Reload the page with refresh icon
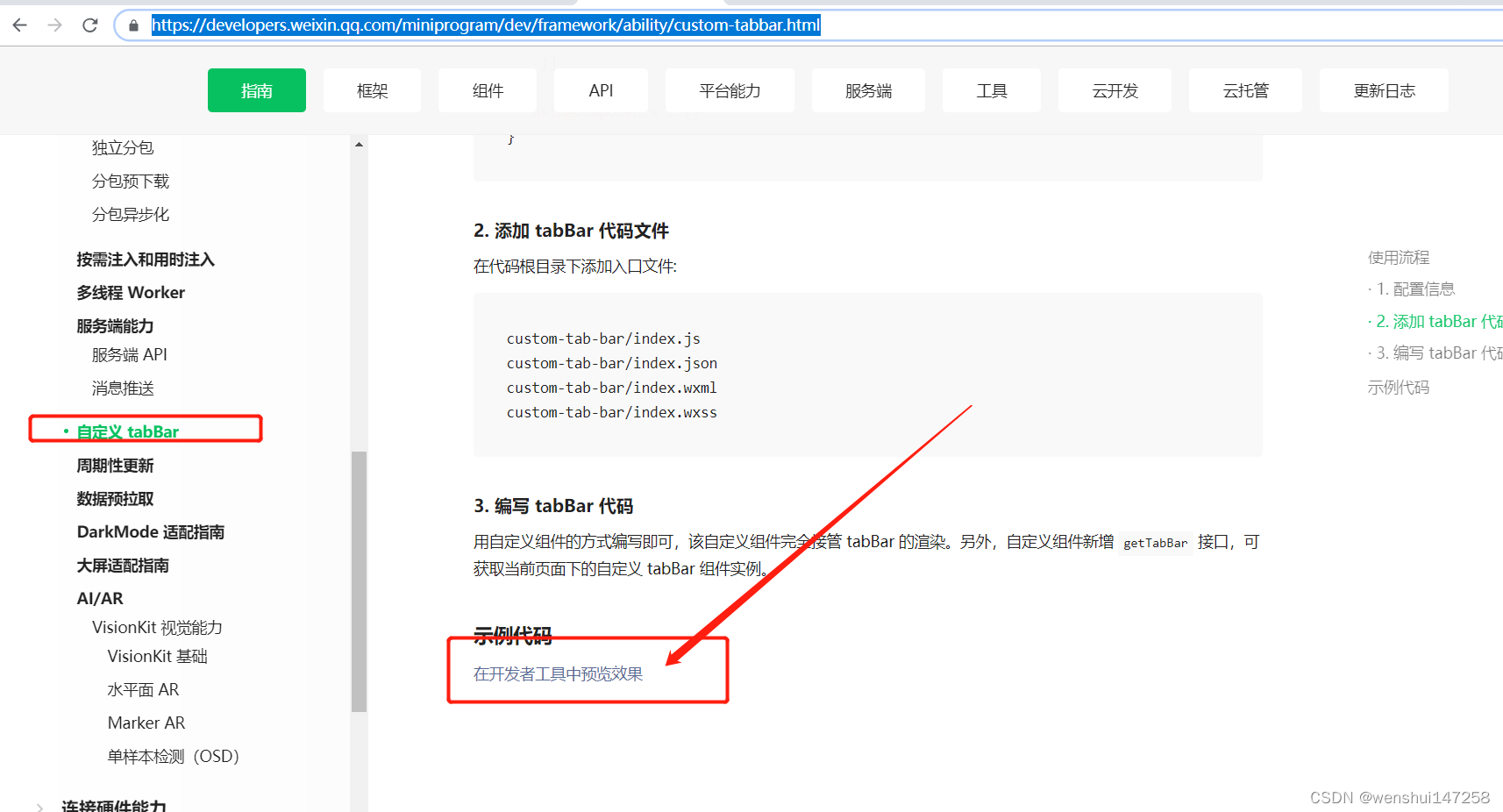The height and width of the screenshot is (812, 1503). point(89,25)
